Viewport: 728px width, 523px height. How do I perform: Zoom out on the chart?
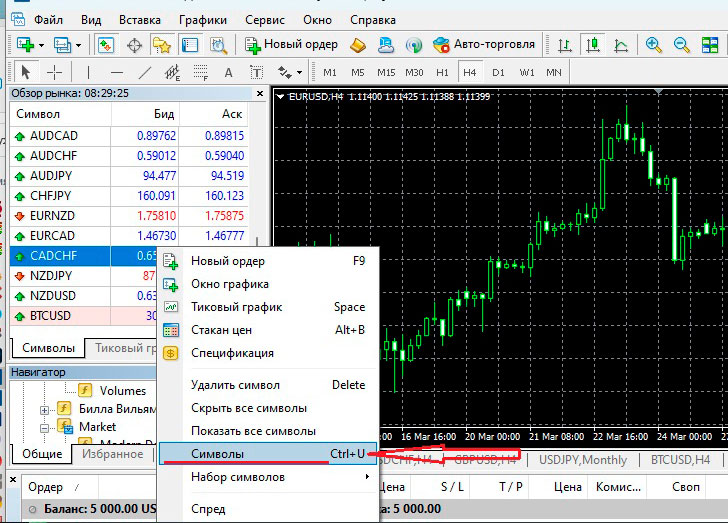(682, 45)
